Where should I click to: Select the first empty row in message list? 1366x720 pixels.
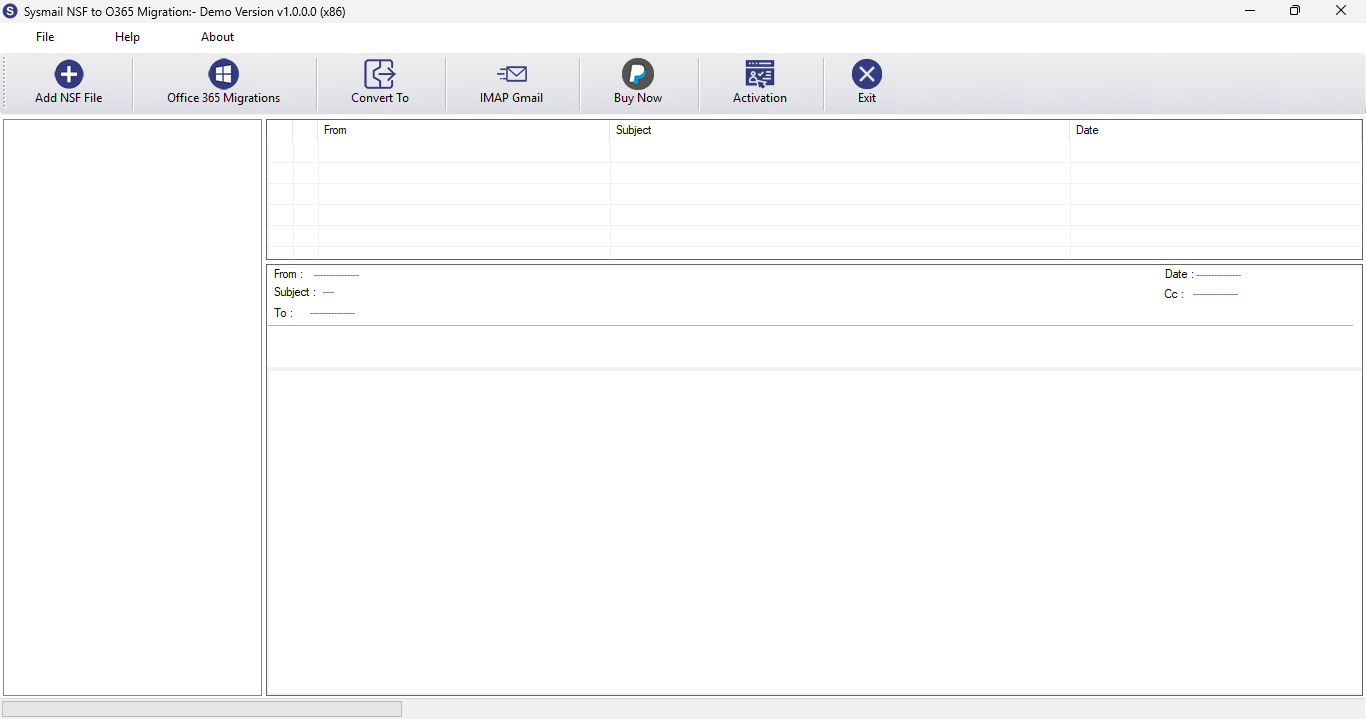tap(814, 151)
